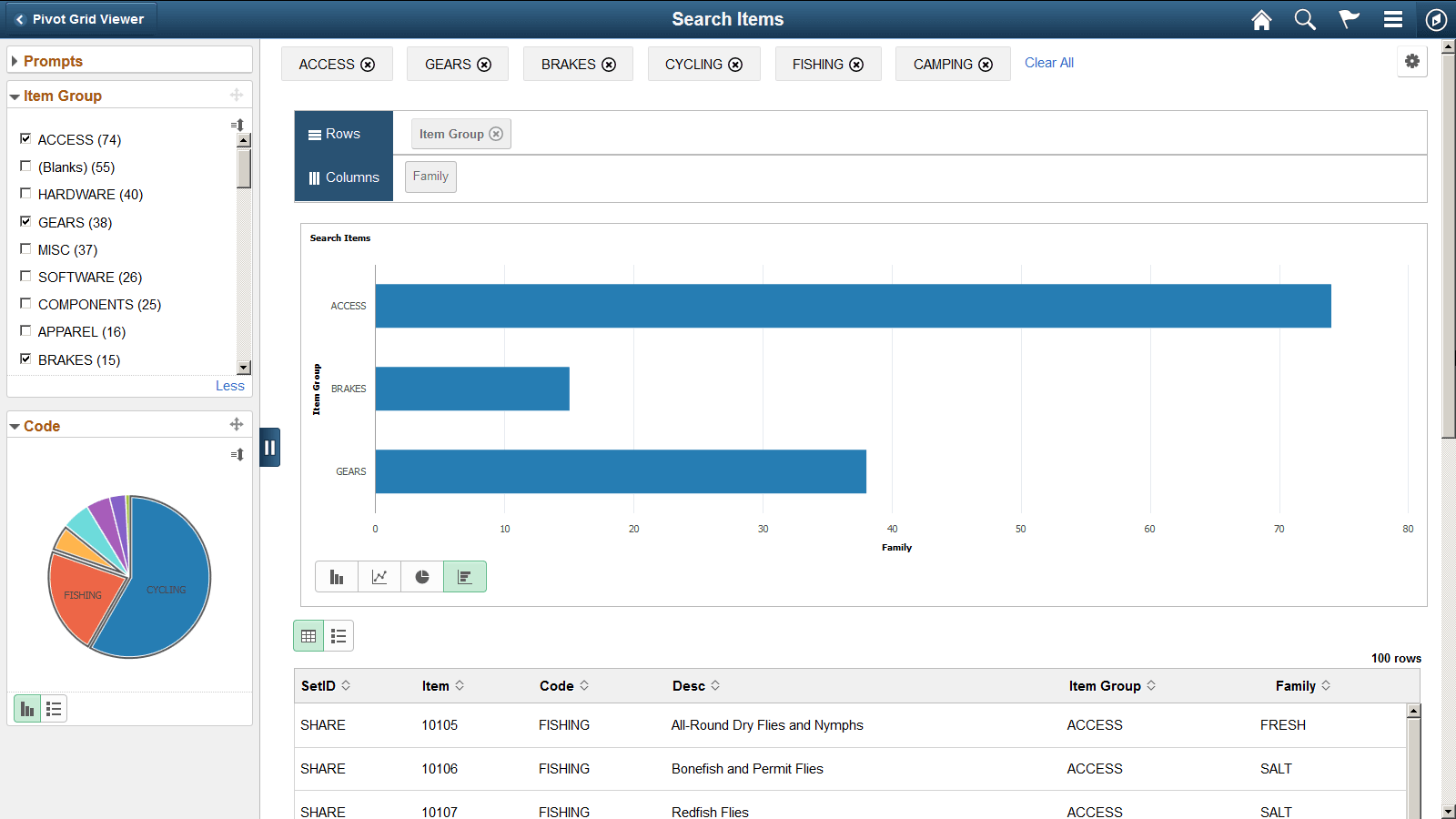Remove the CYCLING filter chip
Viewport: 1456px width, 819px height.
click(x=735, y=65)
